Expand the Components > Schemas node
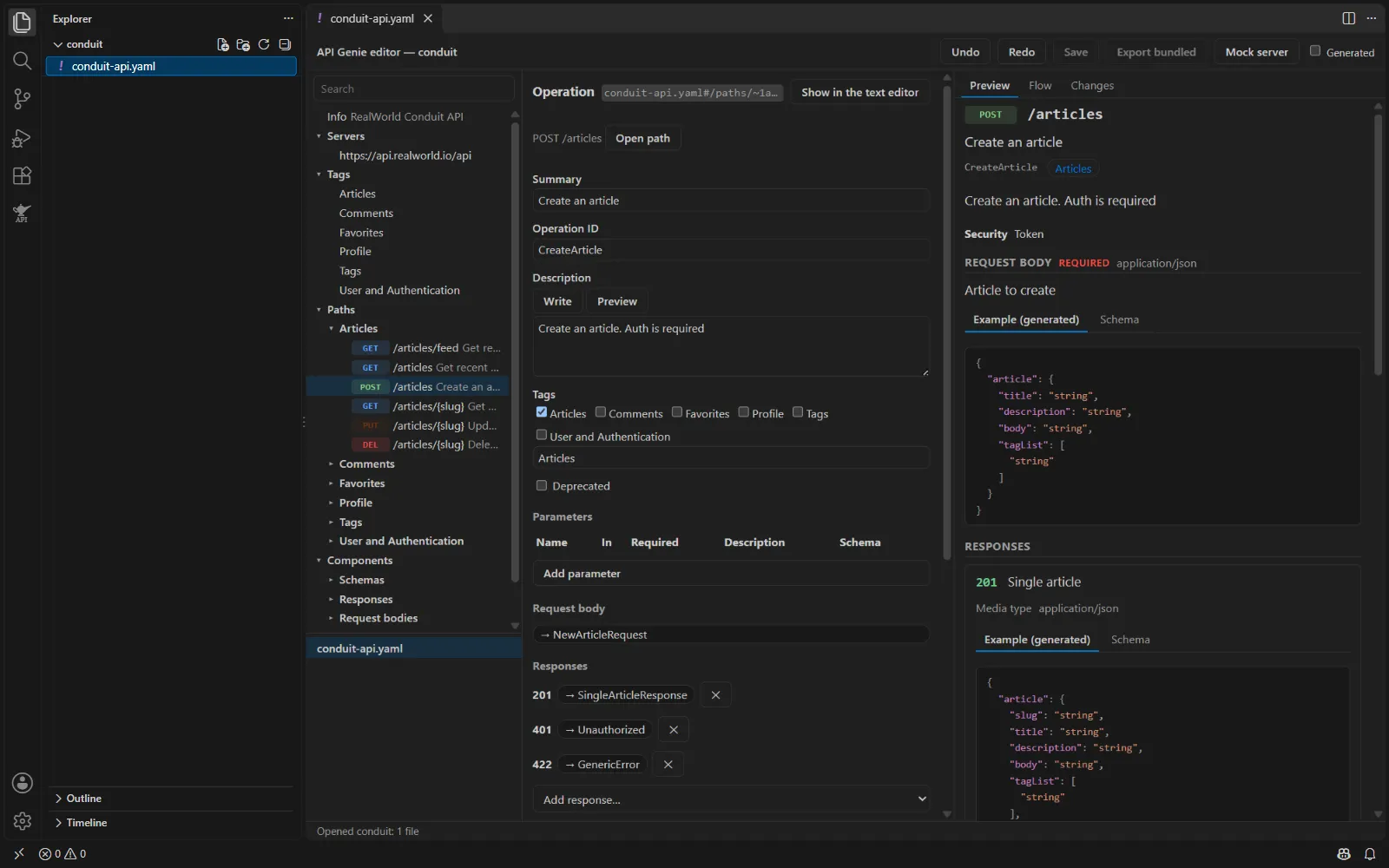This screenshot has height=868, width=1389. pos(331,580)
